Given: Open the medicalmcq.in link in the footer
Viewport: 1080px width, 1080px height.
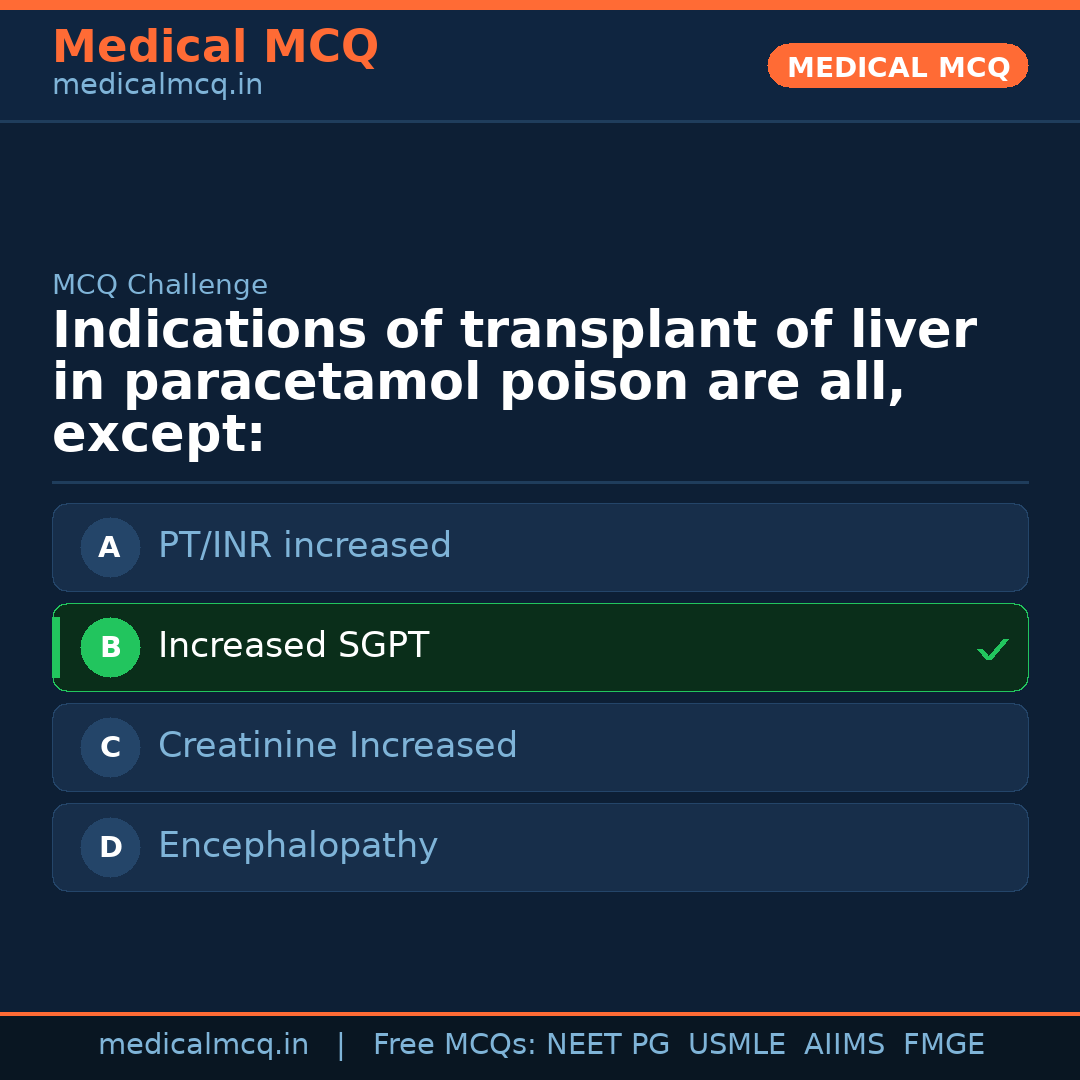Looking at the screenshot, I should click(x=203, y=1045).
